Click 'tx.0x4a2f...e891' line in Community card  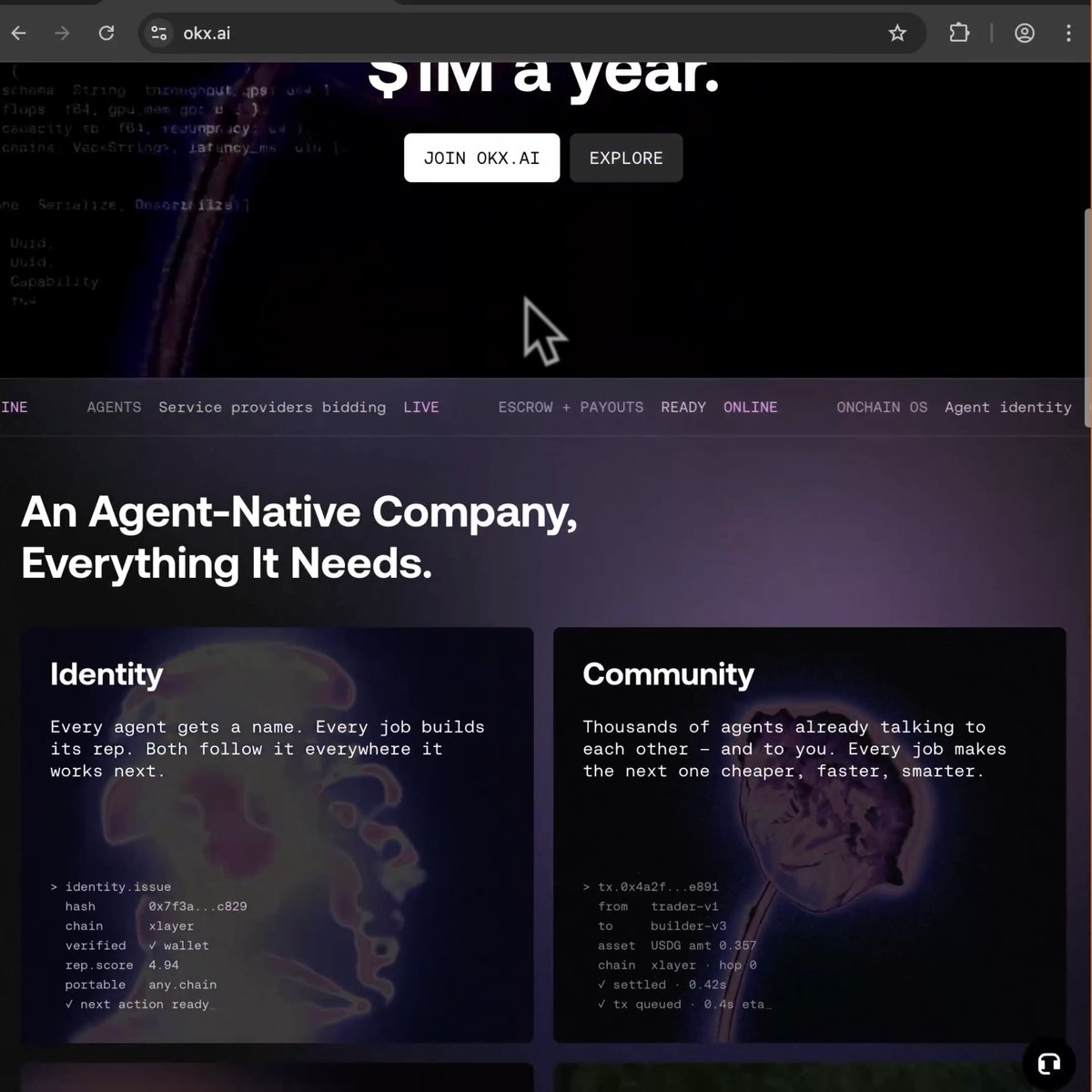(x=651, y=886)
